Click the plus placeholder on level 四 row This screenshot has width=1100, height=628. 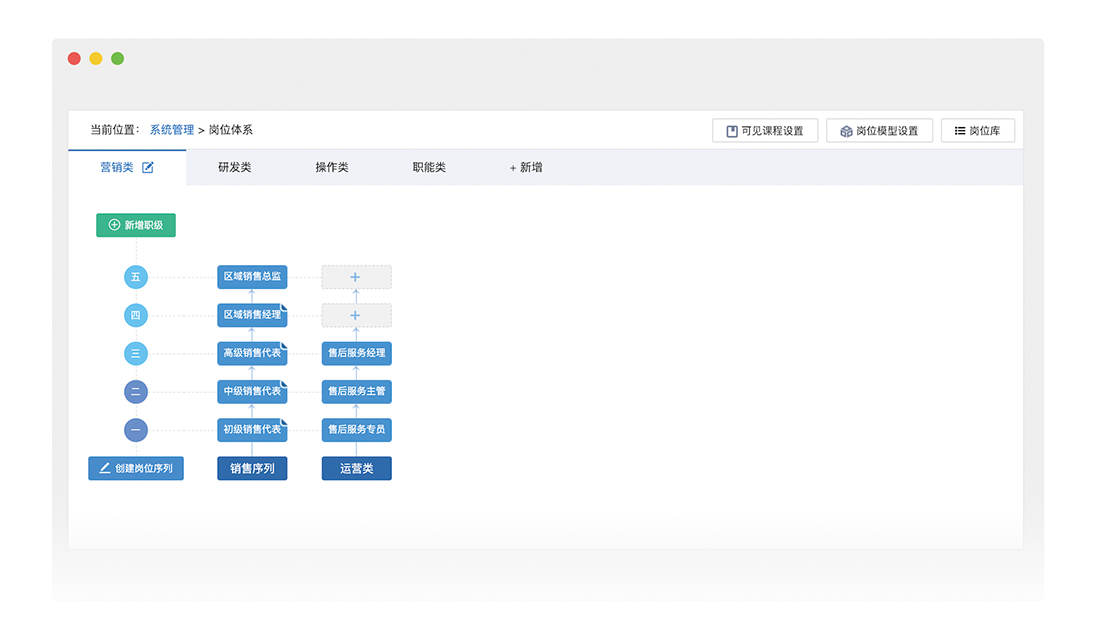pos(356,316)
